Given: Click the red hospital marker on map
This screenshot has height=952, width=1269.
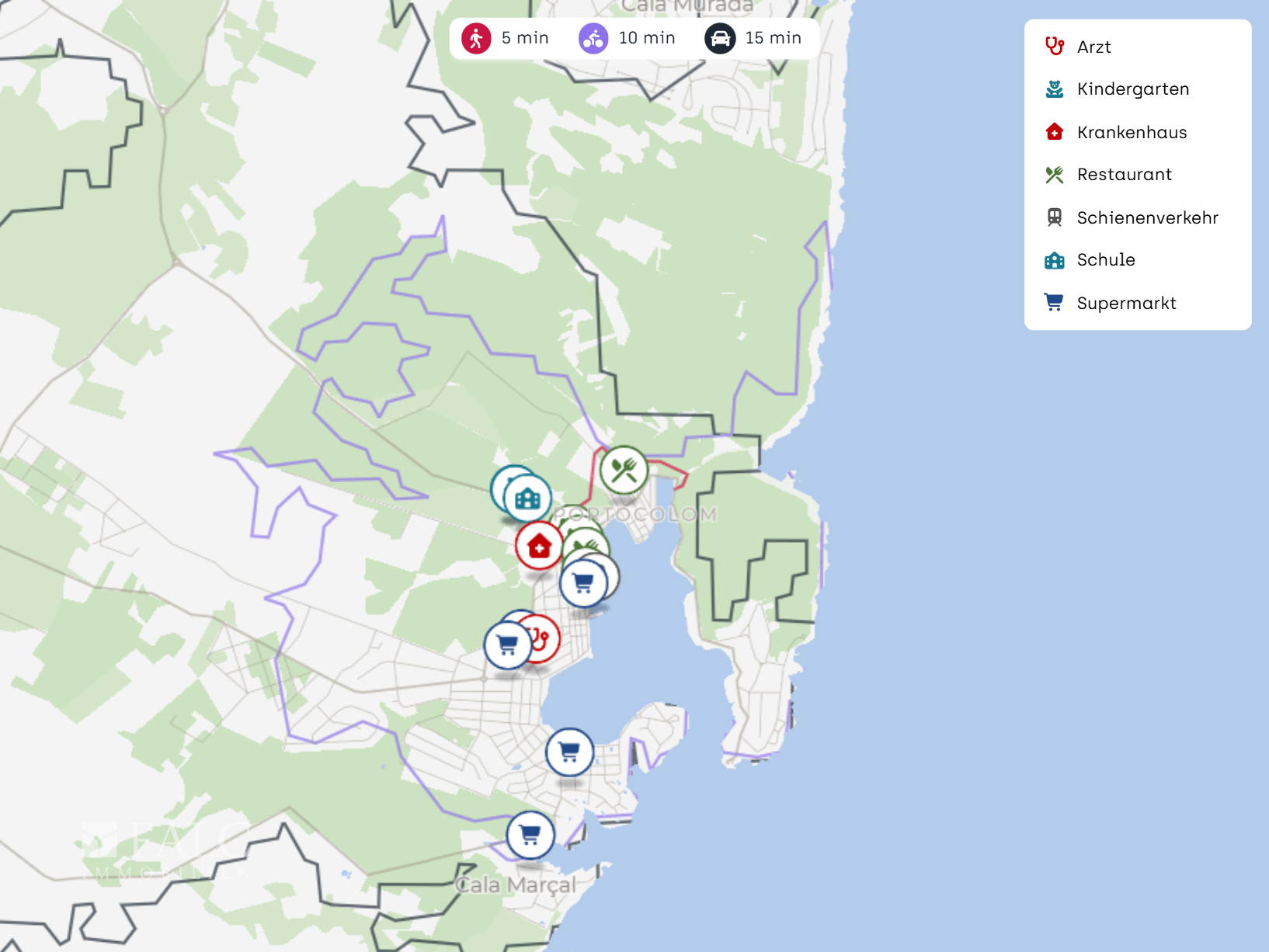Looking at the screenshot, I should click(539, 547).
